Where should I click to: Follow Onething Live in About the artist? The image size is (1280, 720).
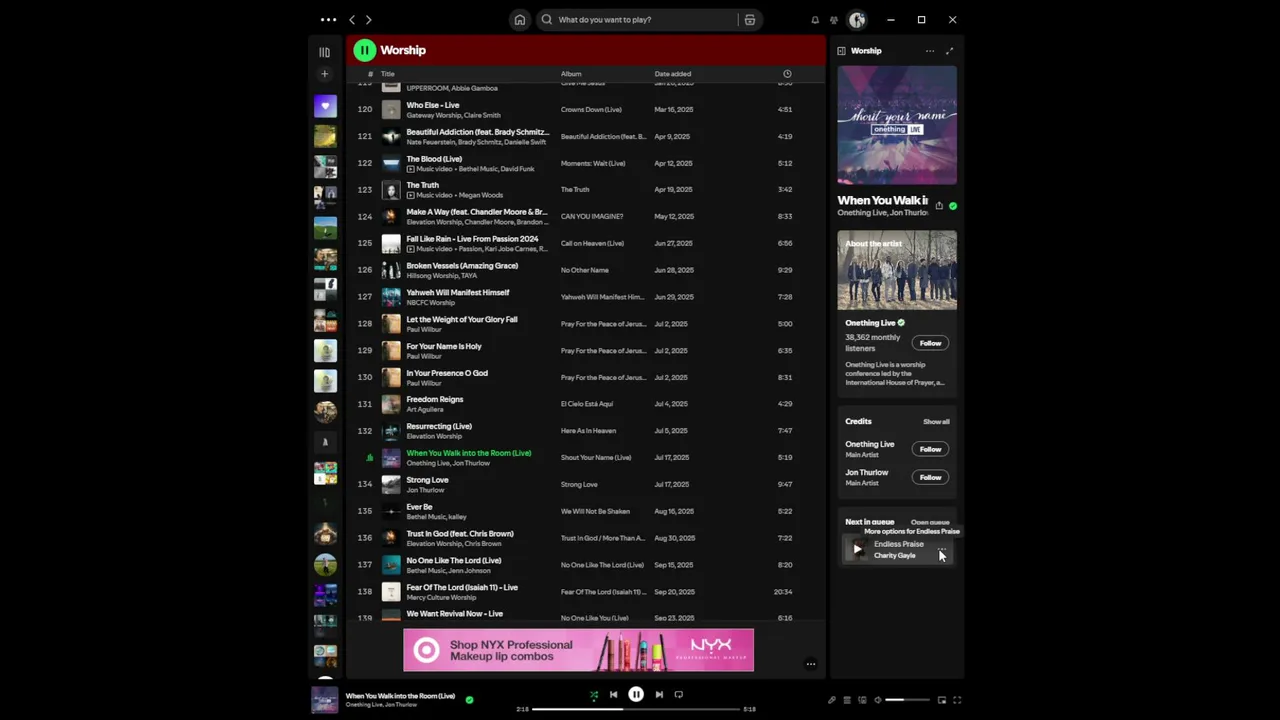[x=930, y=343]
